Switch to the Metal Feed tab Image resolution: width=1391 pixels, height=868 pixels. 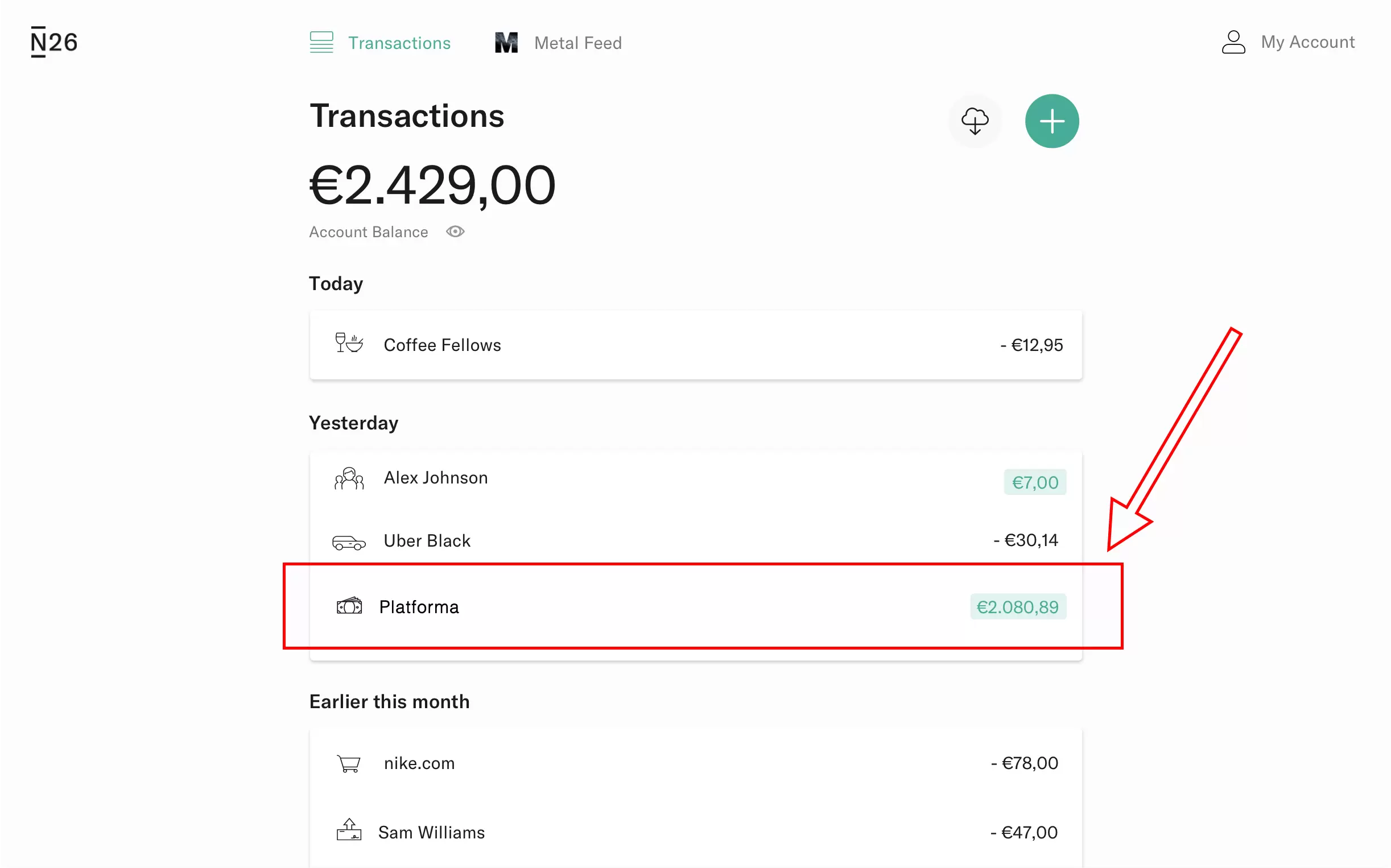pyautogui.click(x=577, y=43)
